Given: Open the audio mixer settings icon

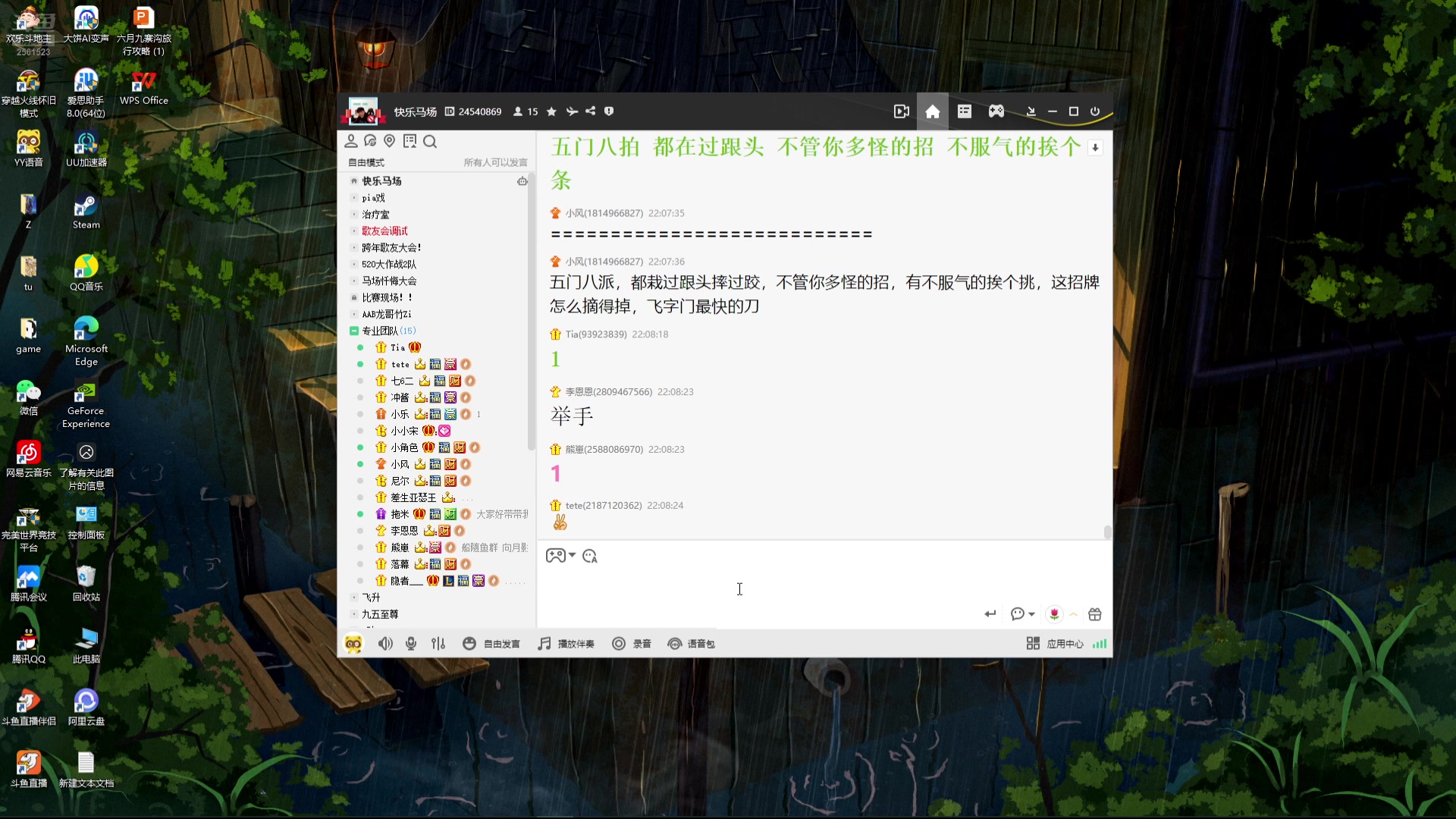Looking at the screenshot, I should (438, 644).
